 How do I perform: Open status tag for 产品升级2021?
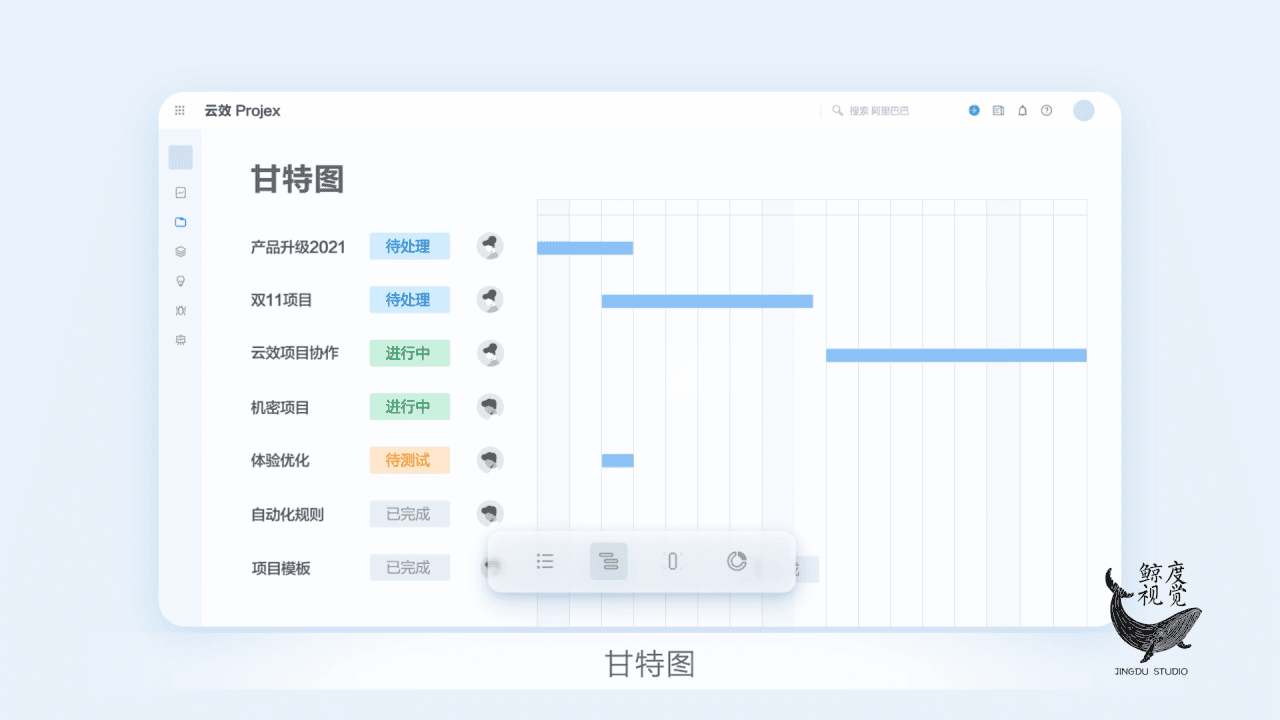(x=409, y=246)
